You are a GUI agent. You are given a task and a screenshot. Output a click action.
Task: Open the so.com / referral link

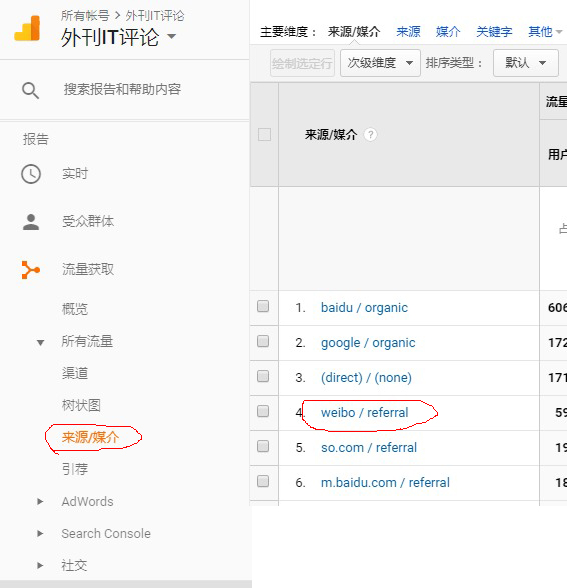(x=369, y=447)
